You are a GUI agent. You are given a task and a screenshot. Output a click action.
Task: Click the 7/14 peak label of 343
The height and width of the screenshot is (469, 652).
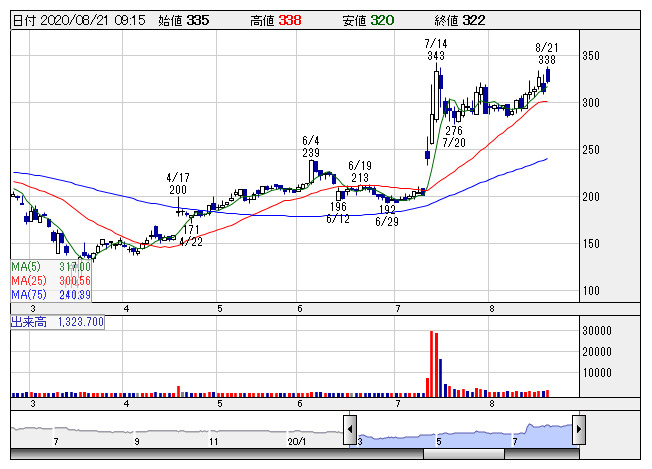pyautogui.click(x=435, y=50)
